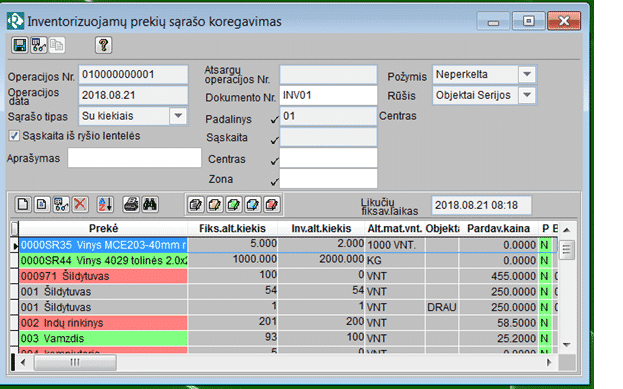Click horizontal scrollbar right arrow
The image size is (623, 389).
[549, 362]
